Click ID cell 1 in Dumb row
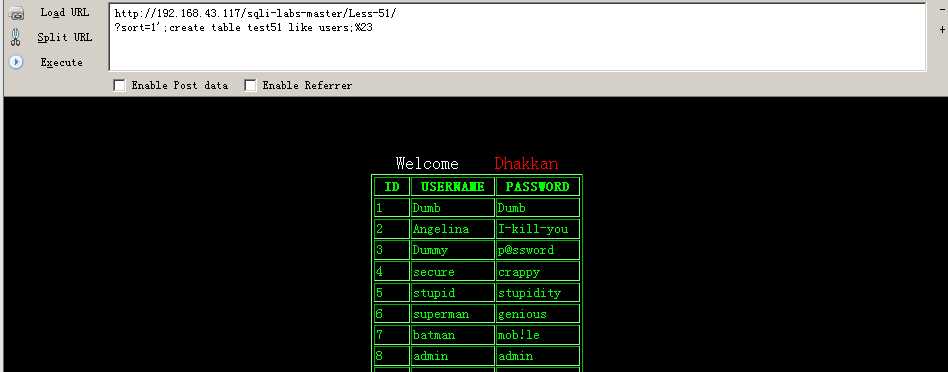This screenshot has width=948, height=372. click(x=392, y=207)
